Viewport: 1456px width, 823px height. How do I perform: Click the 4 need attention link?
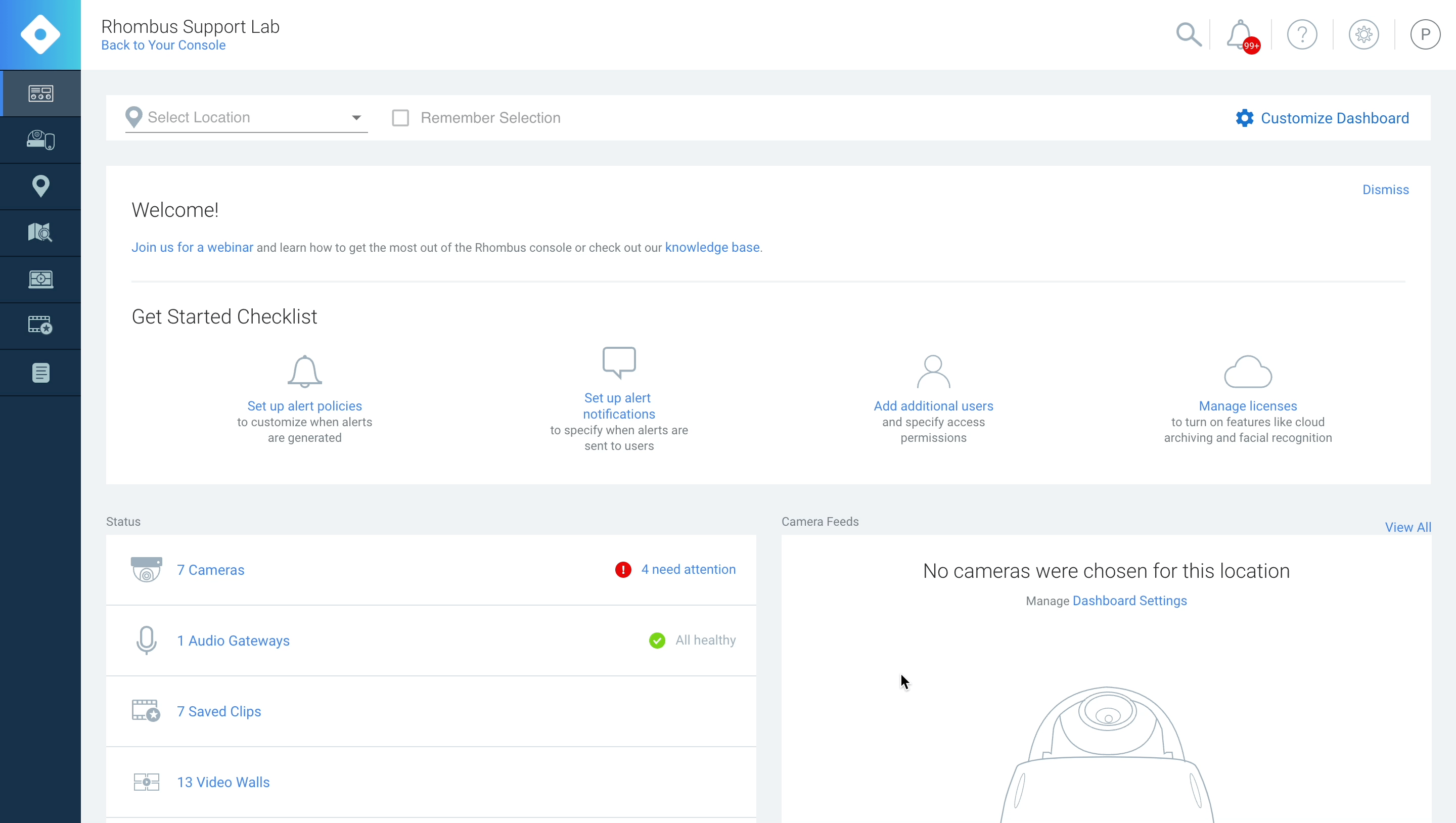click(688, 569)
